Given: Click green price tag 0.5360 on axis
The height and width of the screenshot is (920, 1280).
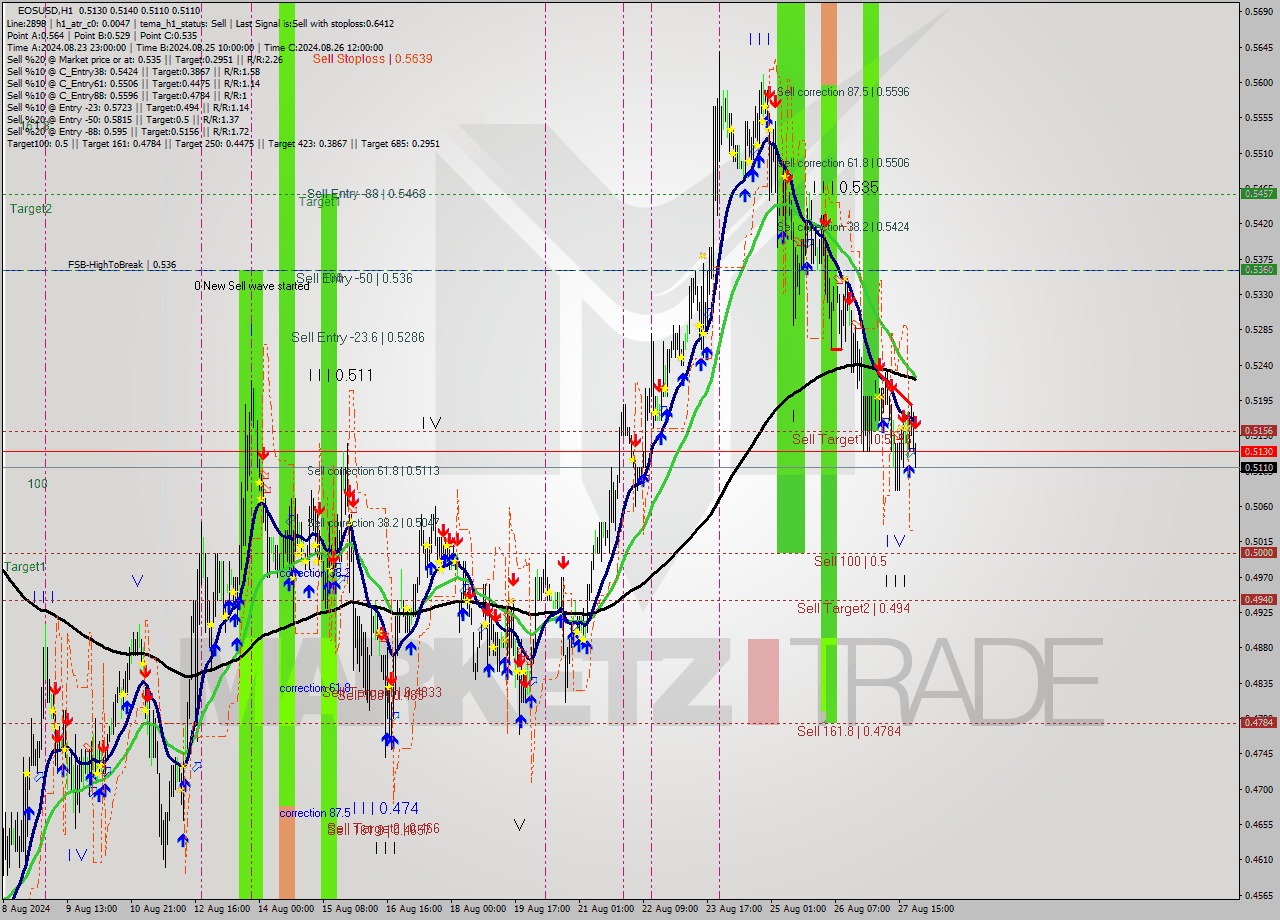Looking at the screenshot, I should coord(1258,269).
